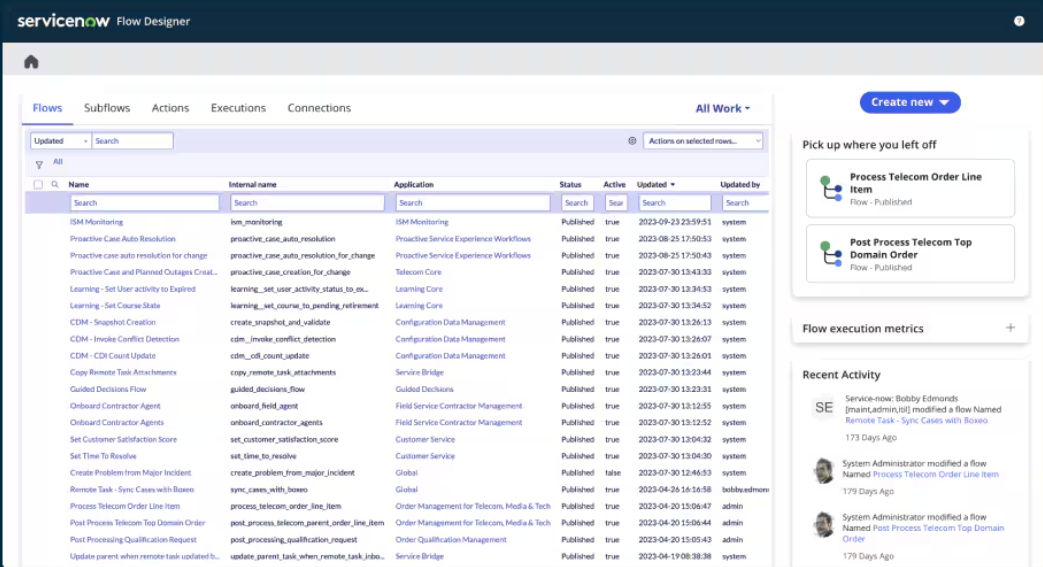Image resolution: width=1043 pixels, height=567 pixels.
Task: Click the internal name guided_decisions_flow
Action: 267,389
